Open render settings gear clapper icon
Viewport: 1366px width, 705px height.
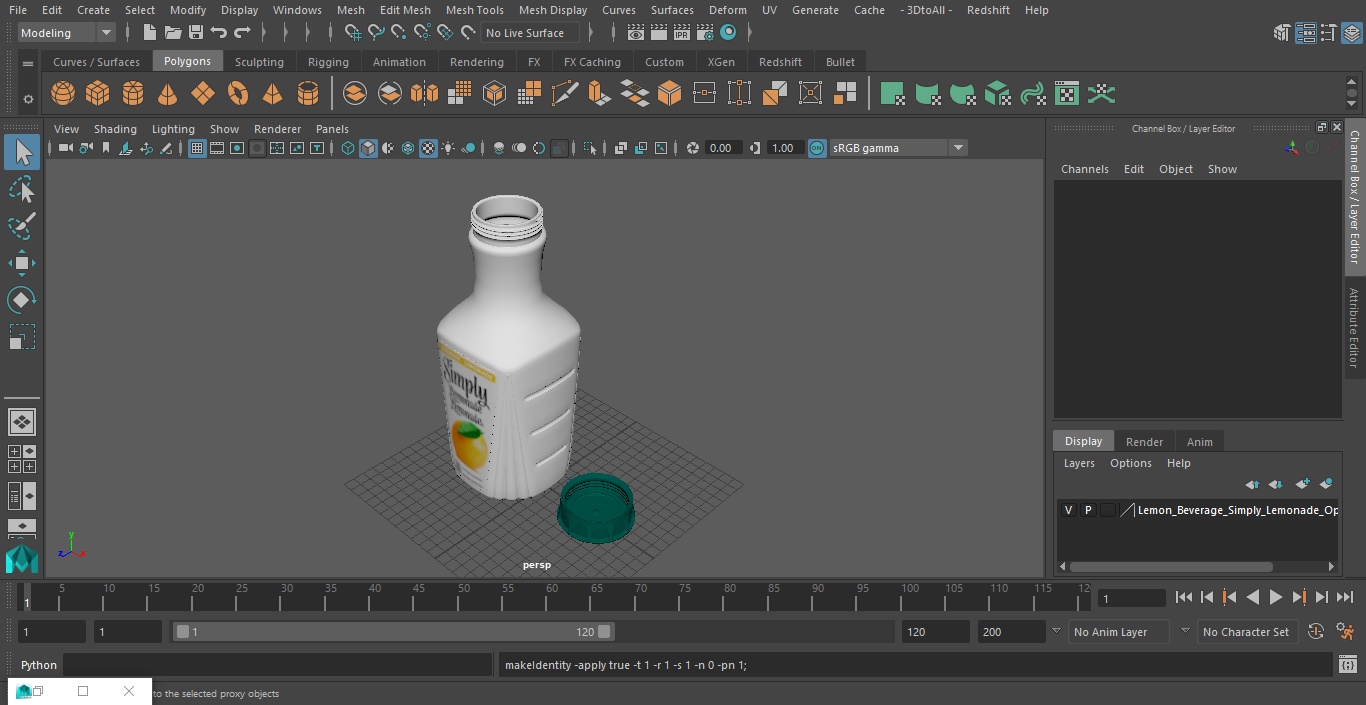tap(705, 33)
